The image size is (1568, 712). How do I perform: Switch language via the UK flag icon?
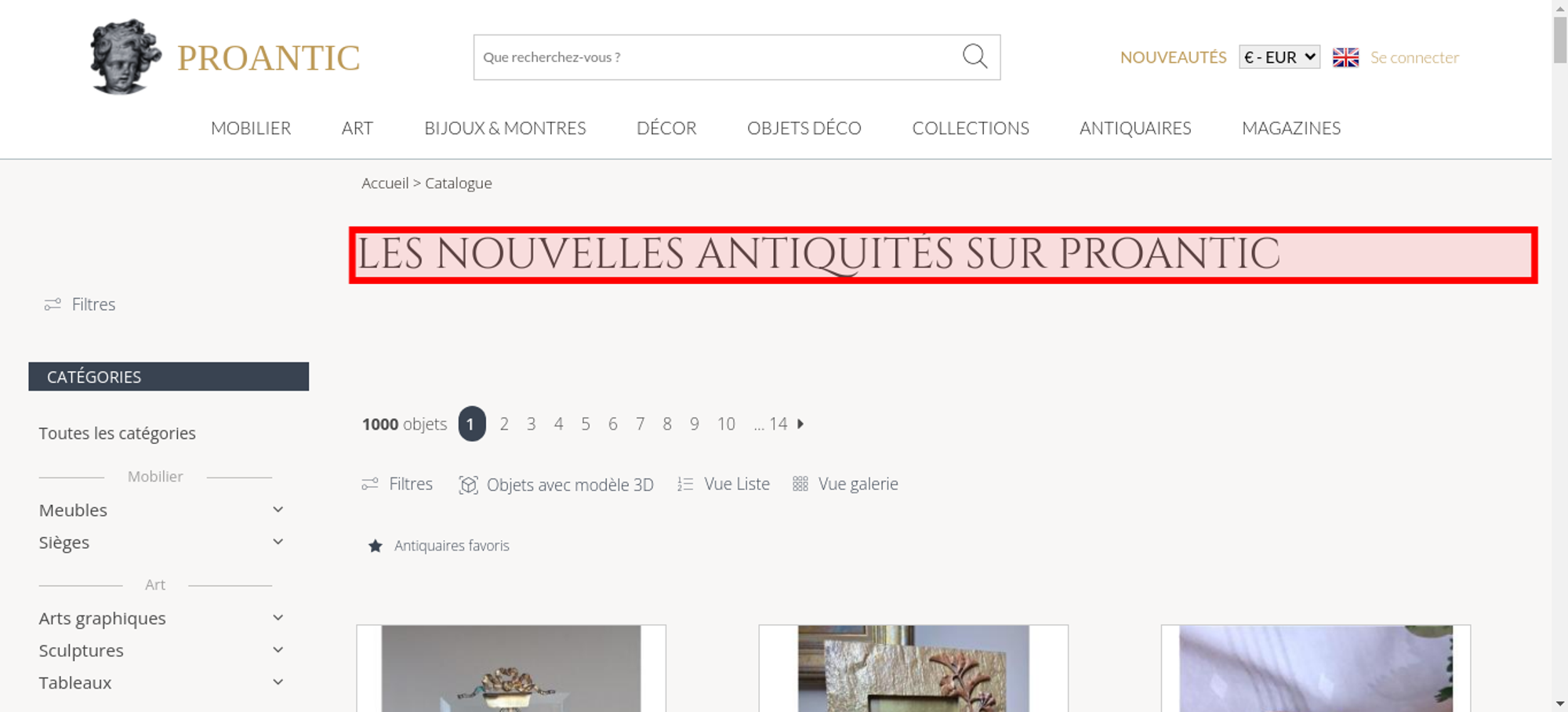[x=1345, y=57]
